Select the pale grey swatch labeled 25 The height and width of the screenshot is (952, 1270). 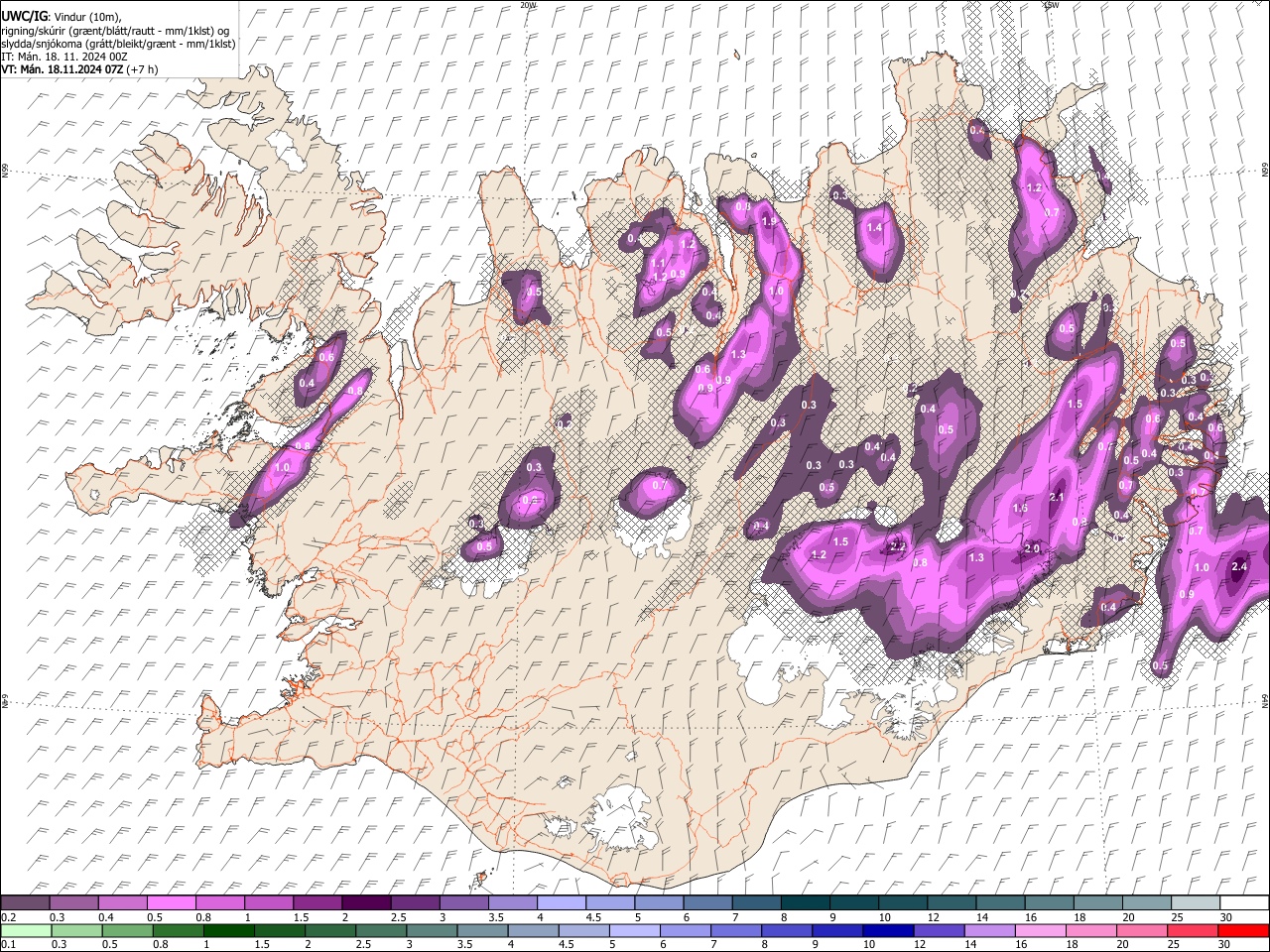click(x=1195, y=902)
